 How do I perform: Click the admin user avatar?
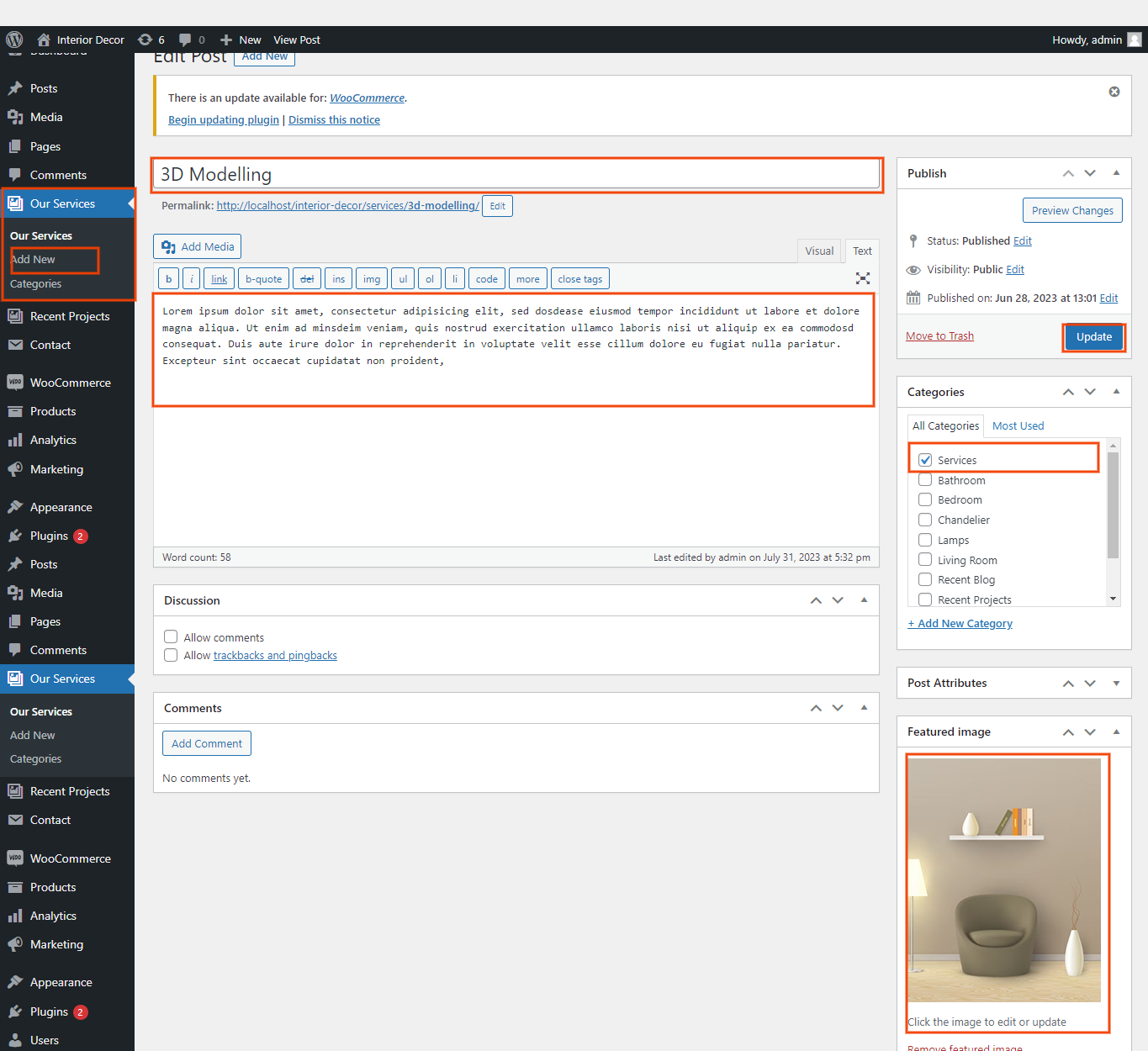coord(1135,40)
